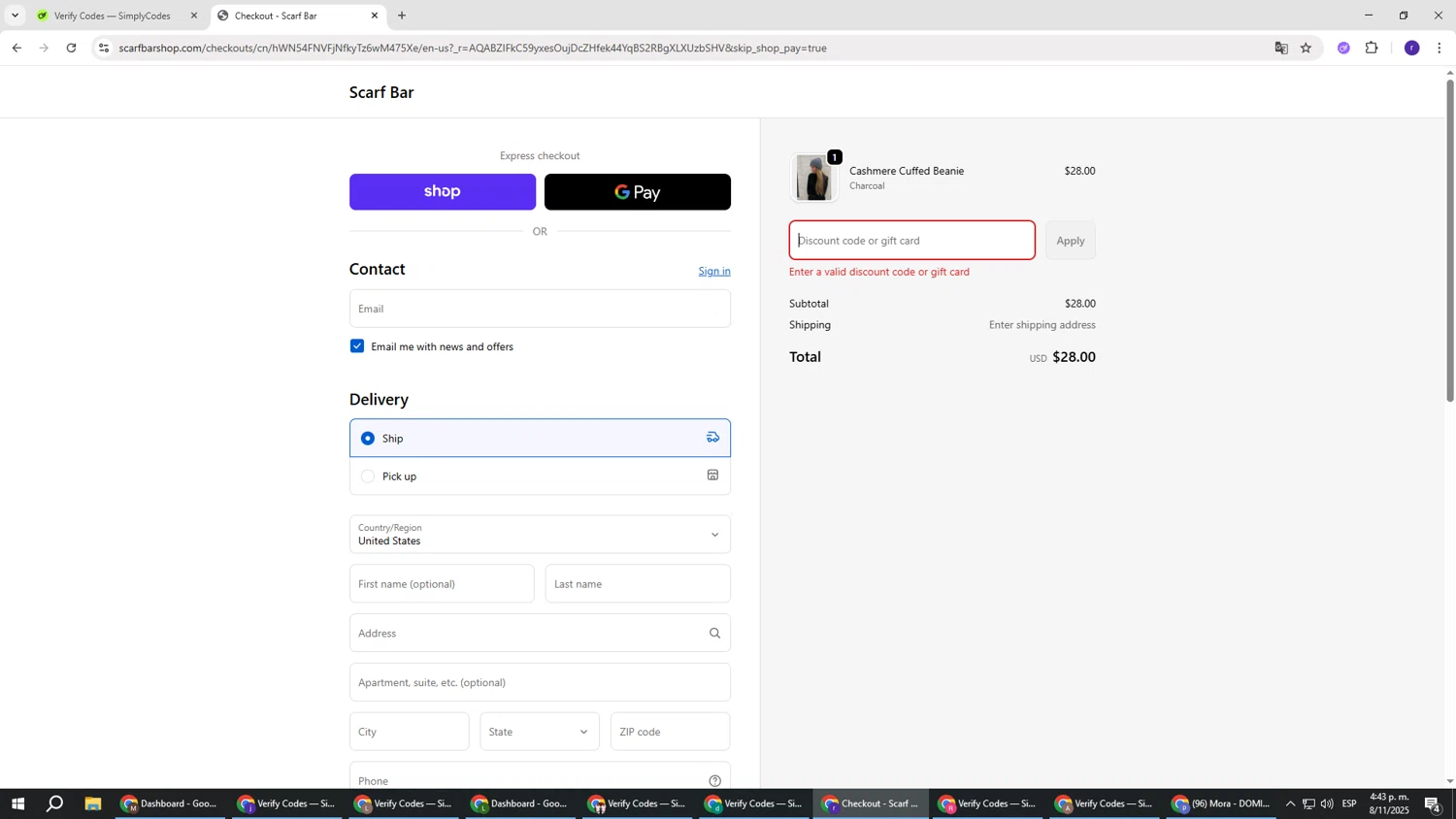Click the Enter a valid discount code error
1456x819 pixels.
(878, 272)
